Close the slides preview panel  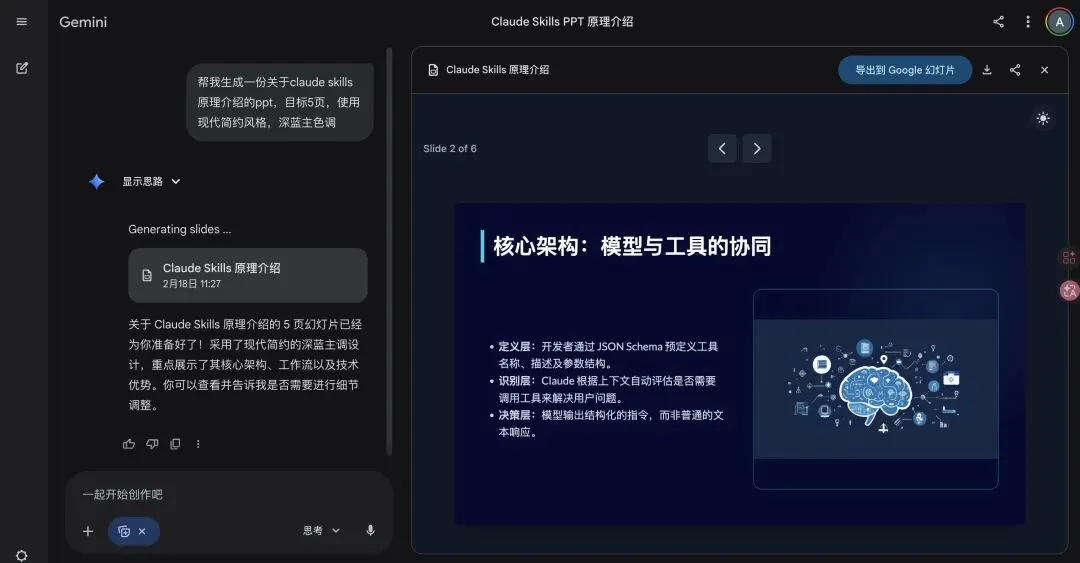(x=1044, y=70)
